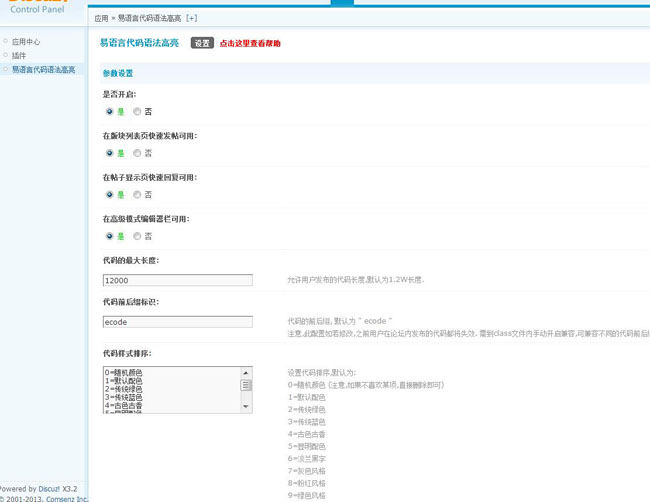Click the 代码的最大长度 input field
650x502 pixels.
pos(177,281)
